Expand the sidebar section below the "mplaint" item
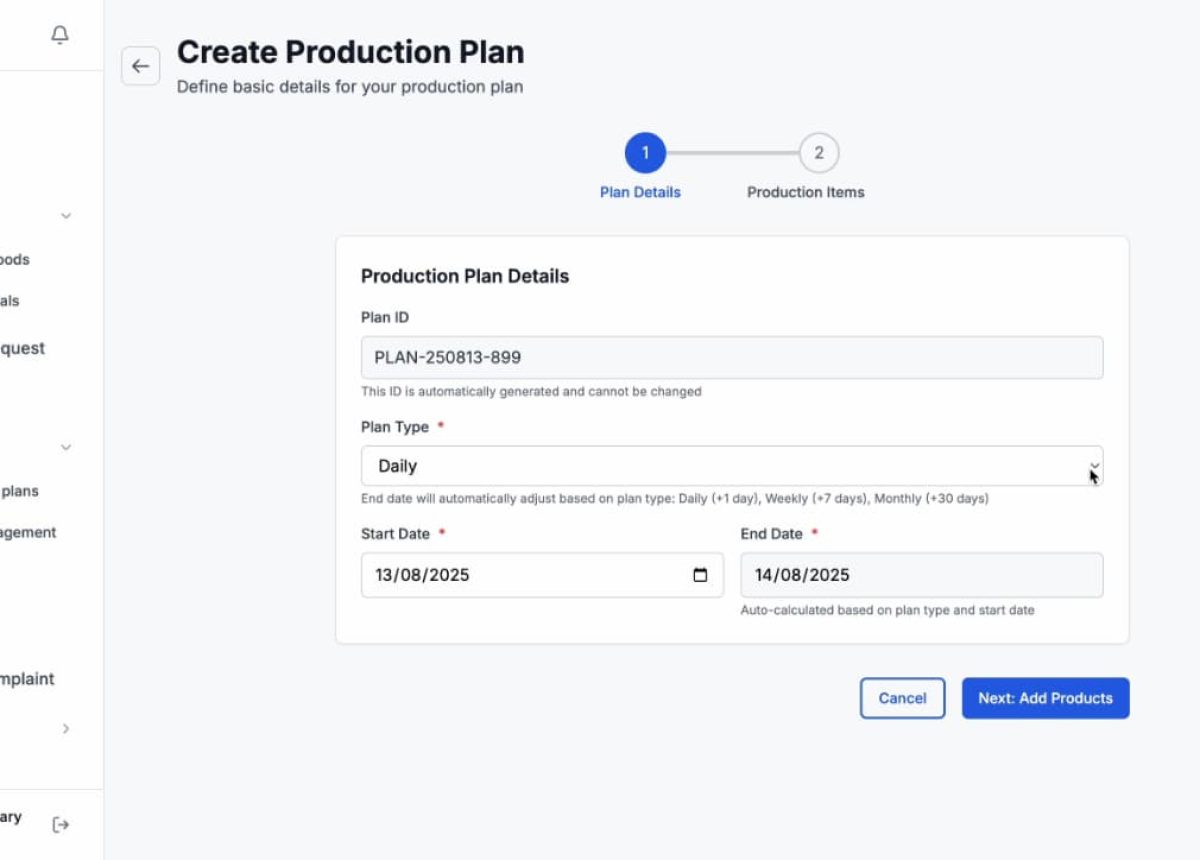The width and height of the screenshot is (1200, 860). [x=66, y=729]
